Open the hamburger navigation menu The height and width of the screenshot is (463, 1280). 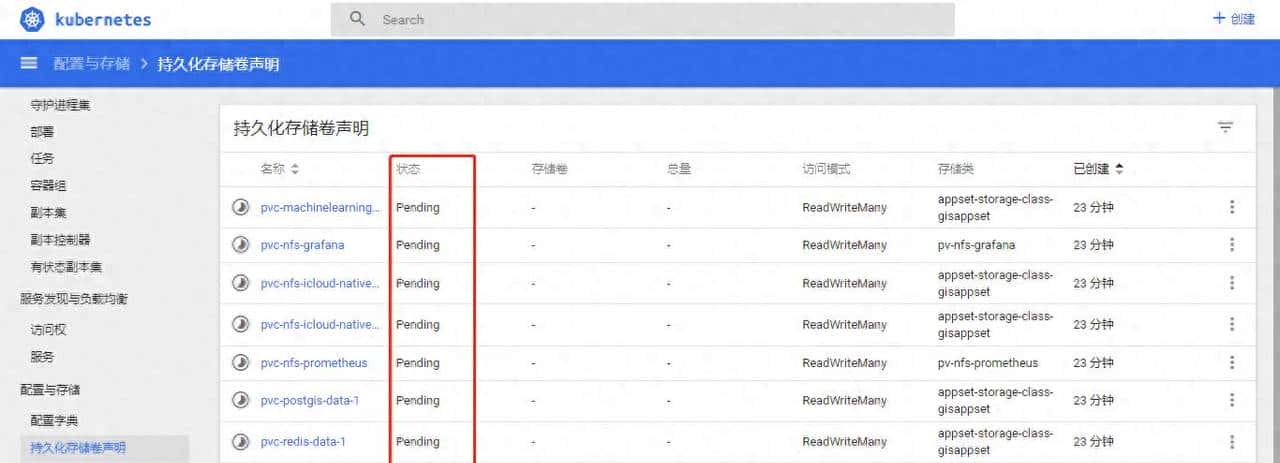point(29,64)
